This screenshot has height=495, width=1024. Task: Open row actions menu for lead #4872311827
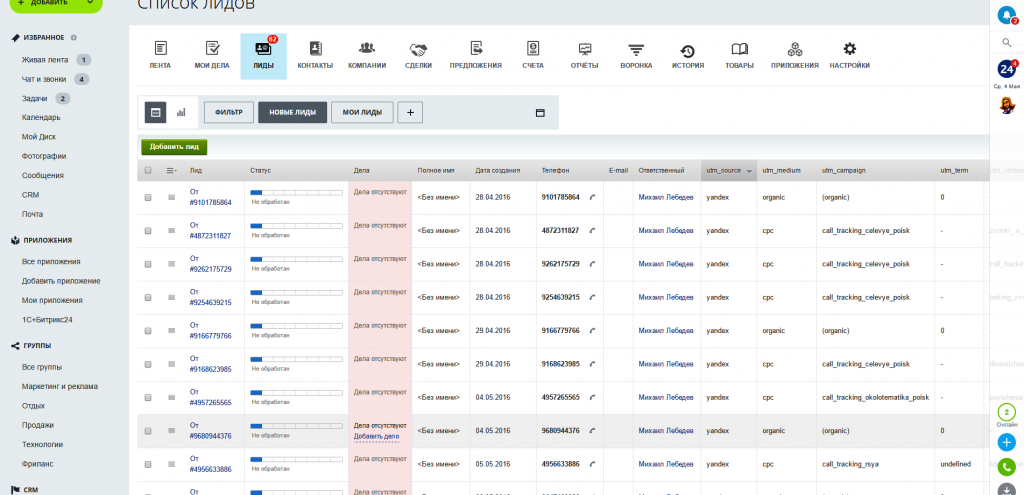coord(172,231)
